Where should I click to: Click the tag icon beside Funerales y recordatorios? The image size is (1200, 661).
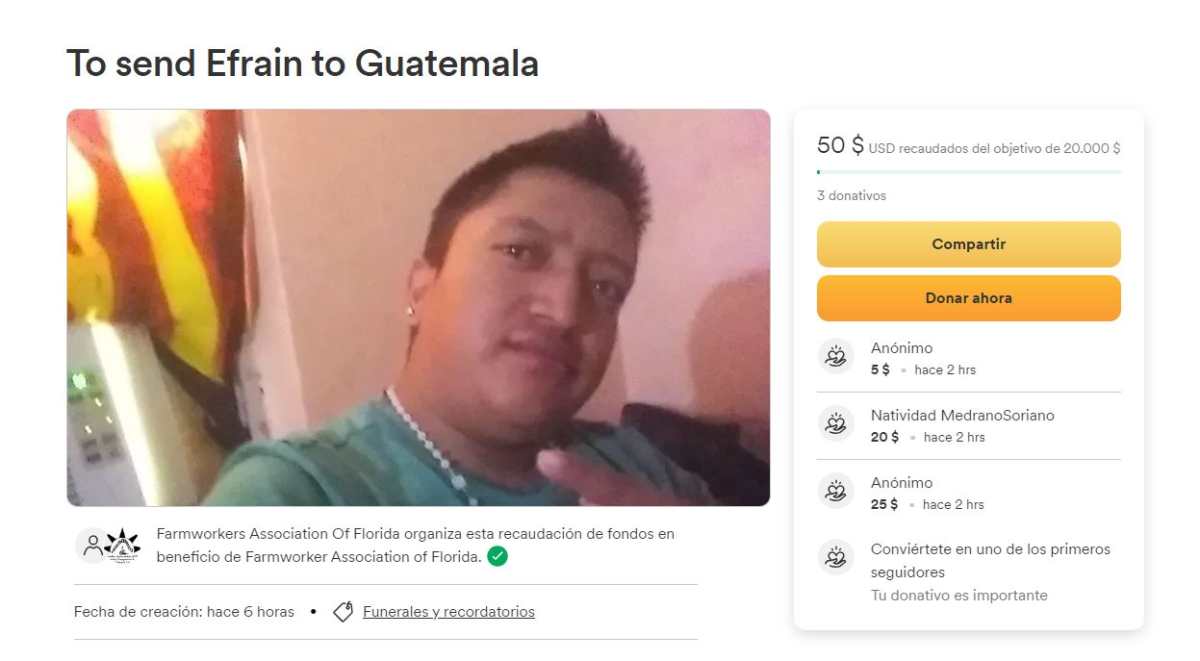click(x=343, y=612)
